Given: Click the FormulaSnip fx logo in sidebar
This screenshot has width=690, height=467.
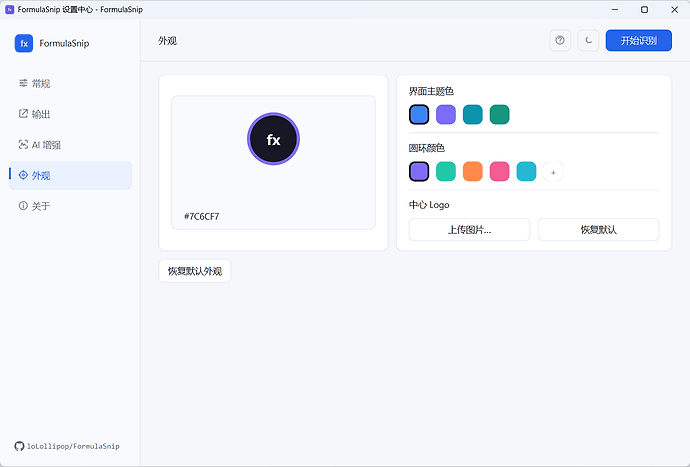Looking at the screenshot, I should click(x=24, y=43).
